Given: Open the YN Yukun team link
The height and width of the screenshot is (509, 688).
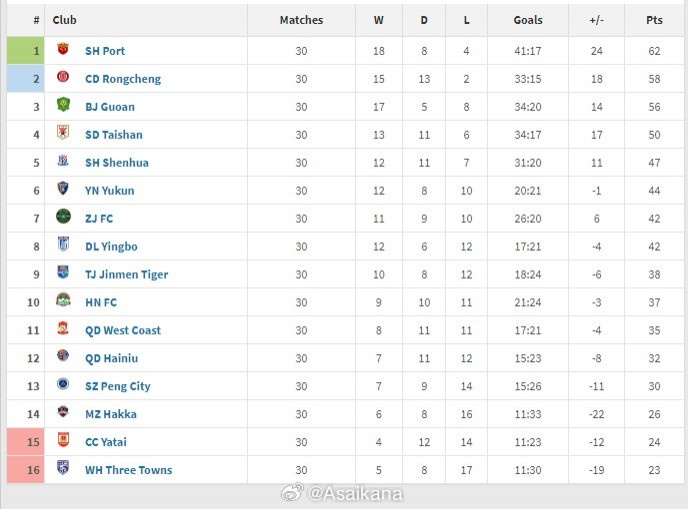Looking at the screenshot, I should click(x=109, y=190).
